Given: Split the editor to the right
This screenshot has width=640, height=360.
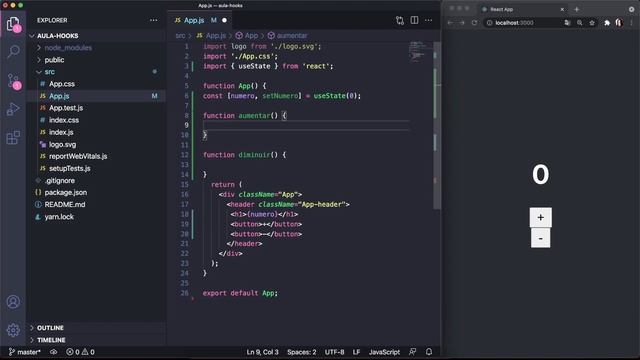Looking at the screenshot, I should (414, 20).
